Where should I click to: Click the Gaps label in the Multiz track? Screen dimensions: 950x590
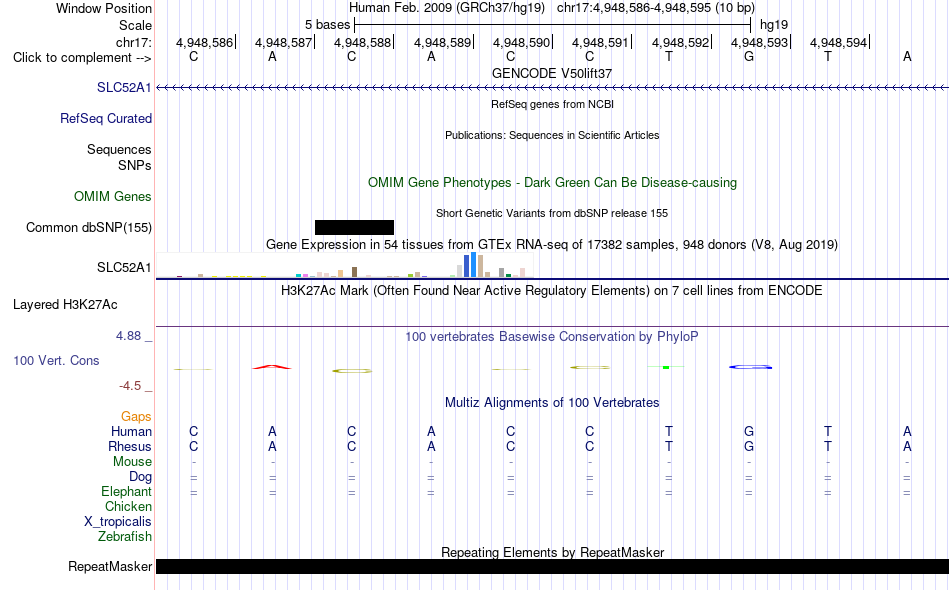tap(136, 417)
